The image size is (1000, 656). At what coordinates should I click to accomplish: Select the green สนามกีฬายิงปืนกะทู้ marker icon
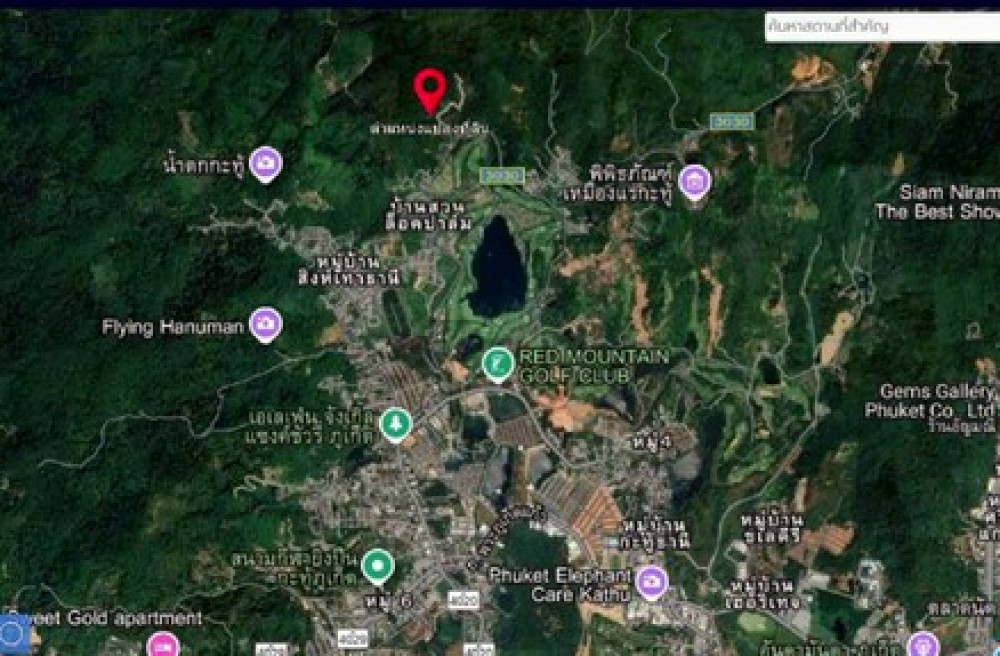376,566
